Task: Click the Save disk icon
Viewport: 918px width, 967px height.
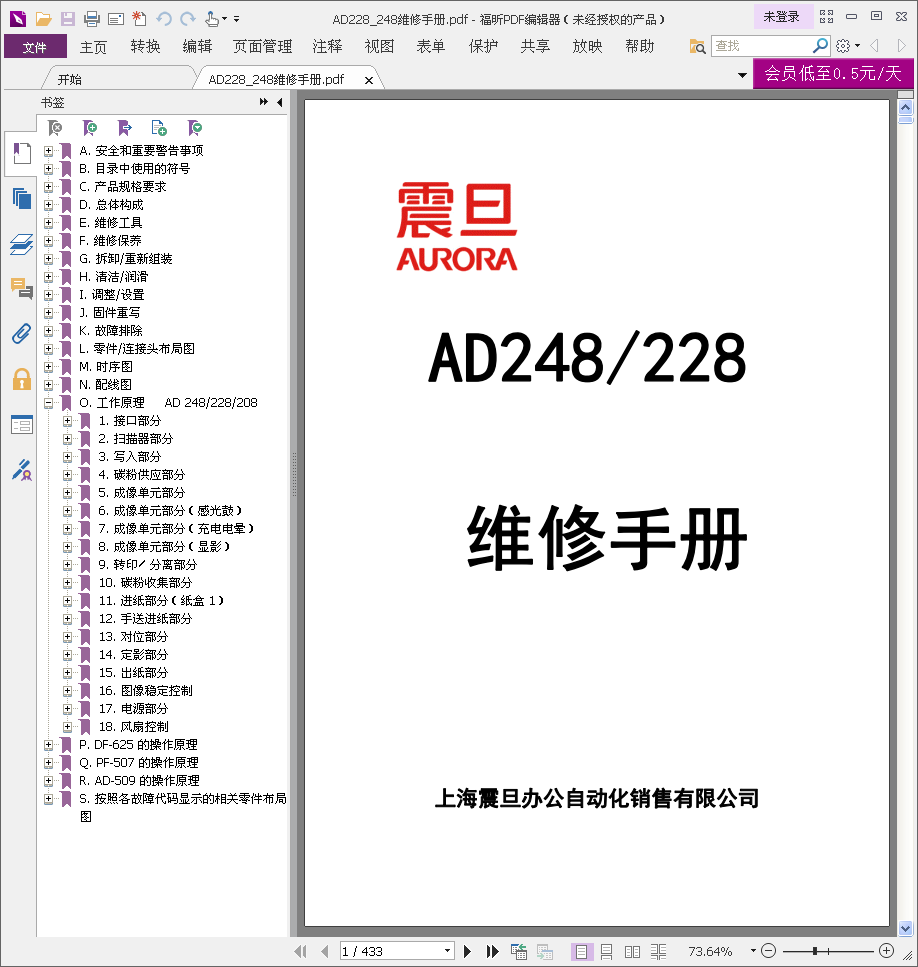Action: coord(67,19)
